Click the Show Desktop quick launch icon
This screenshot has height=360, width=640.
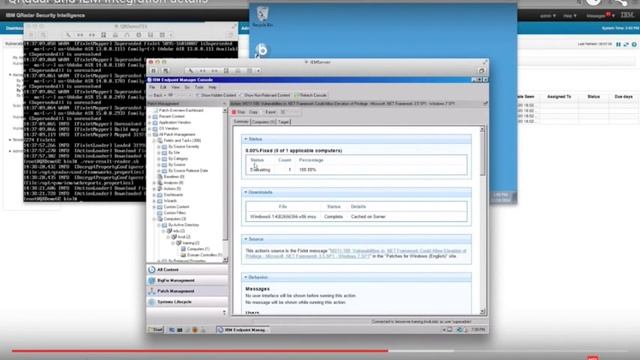pyautogui.click(x=172, y=330)
